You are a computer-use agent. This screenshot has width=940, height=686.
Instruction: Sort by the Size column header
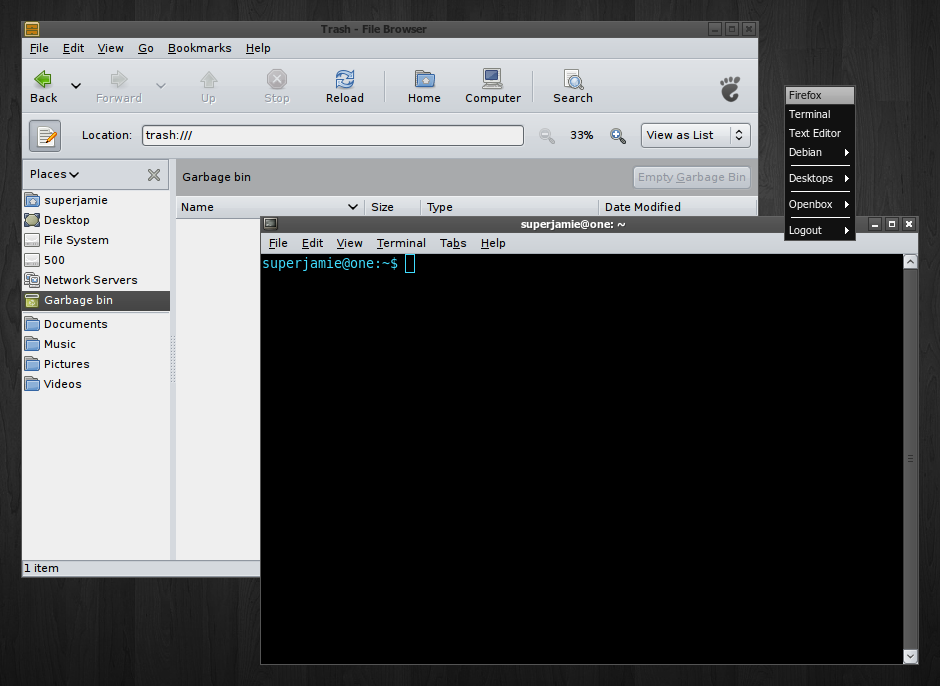(393, 207)
